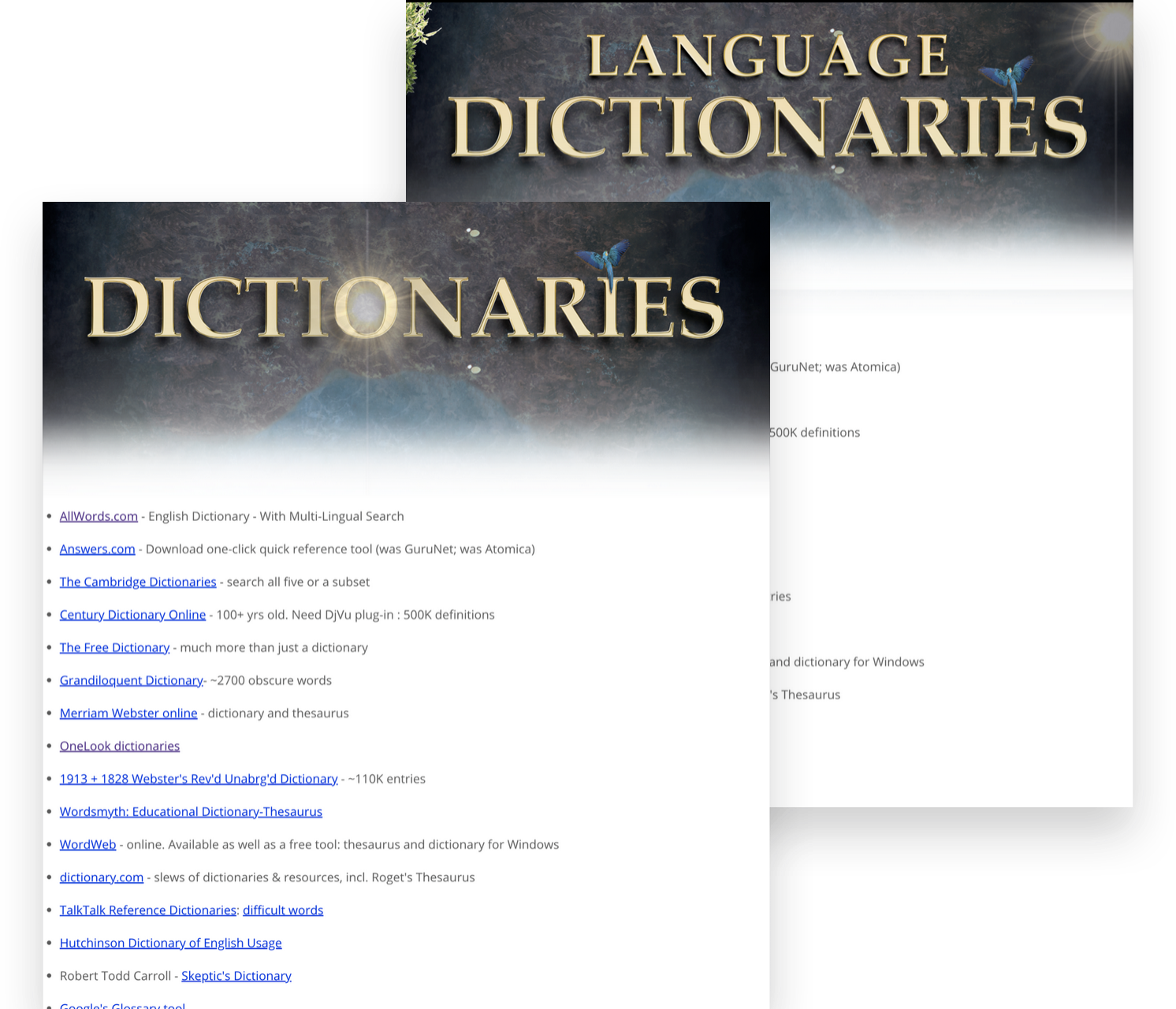
Task: Visit the Grandiloquent Dictionary link
Action: tap(131, 680)
